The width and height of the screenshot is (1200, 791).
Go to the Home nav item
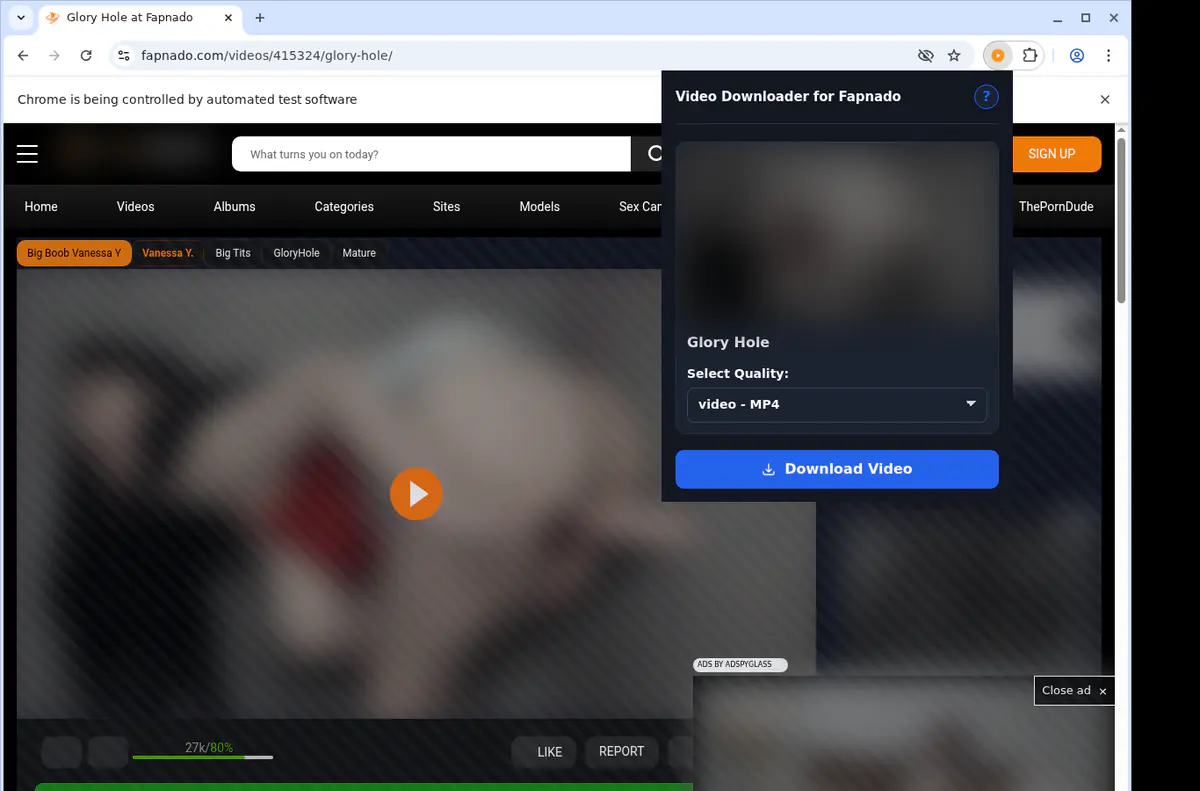41,206
